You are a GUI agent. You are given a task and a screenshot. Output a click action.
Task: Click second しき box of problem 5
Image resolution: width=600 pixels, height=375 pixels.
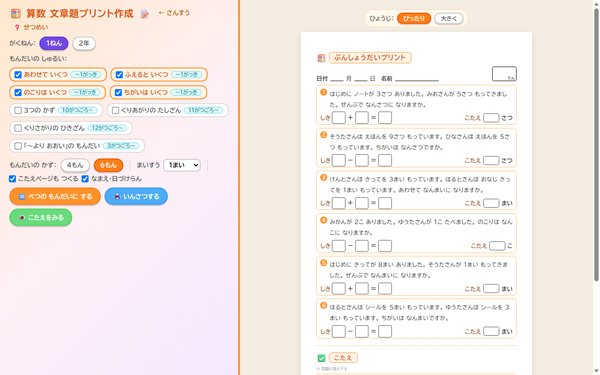click(362, 289)
